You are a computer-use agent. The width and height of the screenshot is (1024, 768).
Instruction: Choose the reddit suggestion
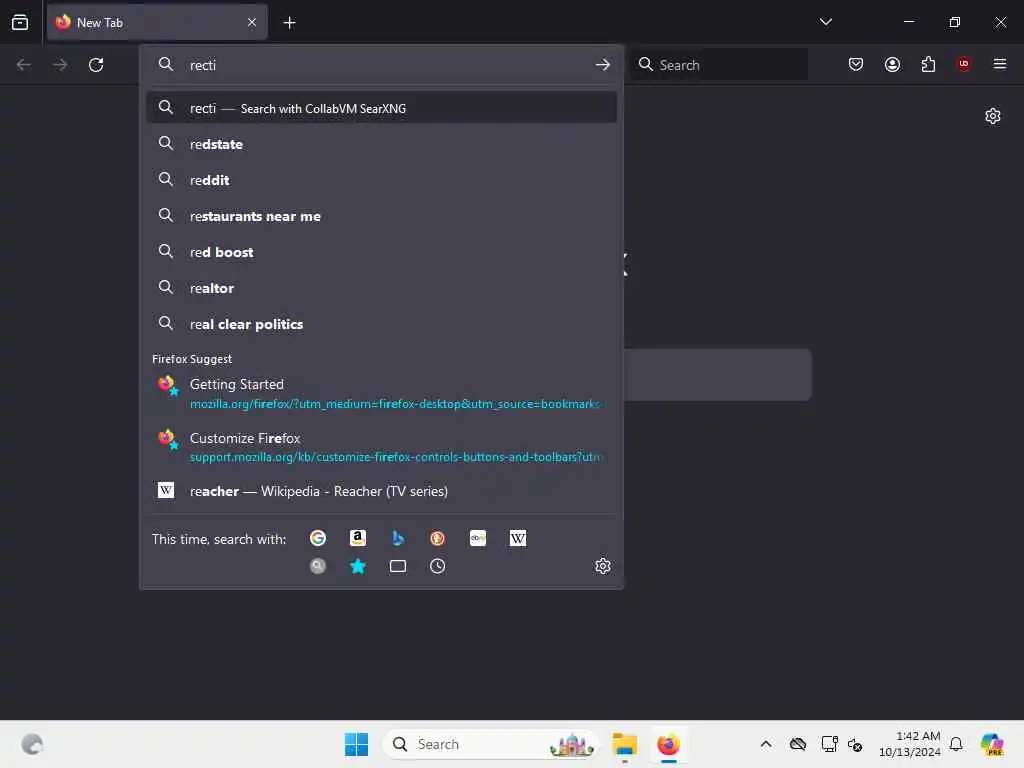tap(381, 180)
